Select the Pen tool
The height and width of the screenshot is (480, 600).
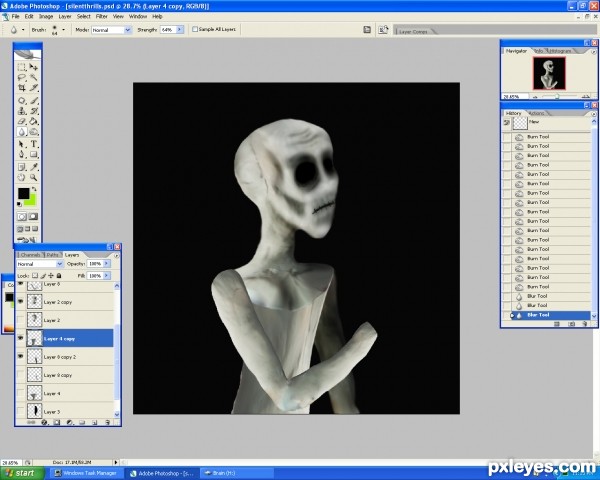[22, 155]
